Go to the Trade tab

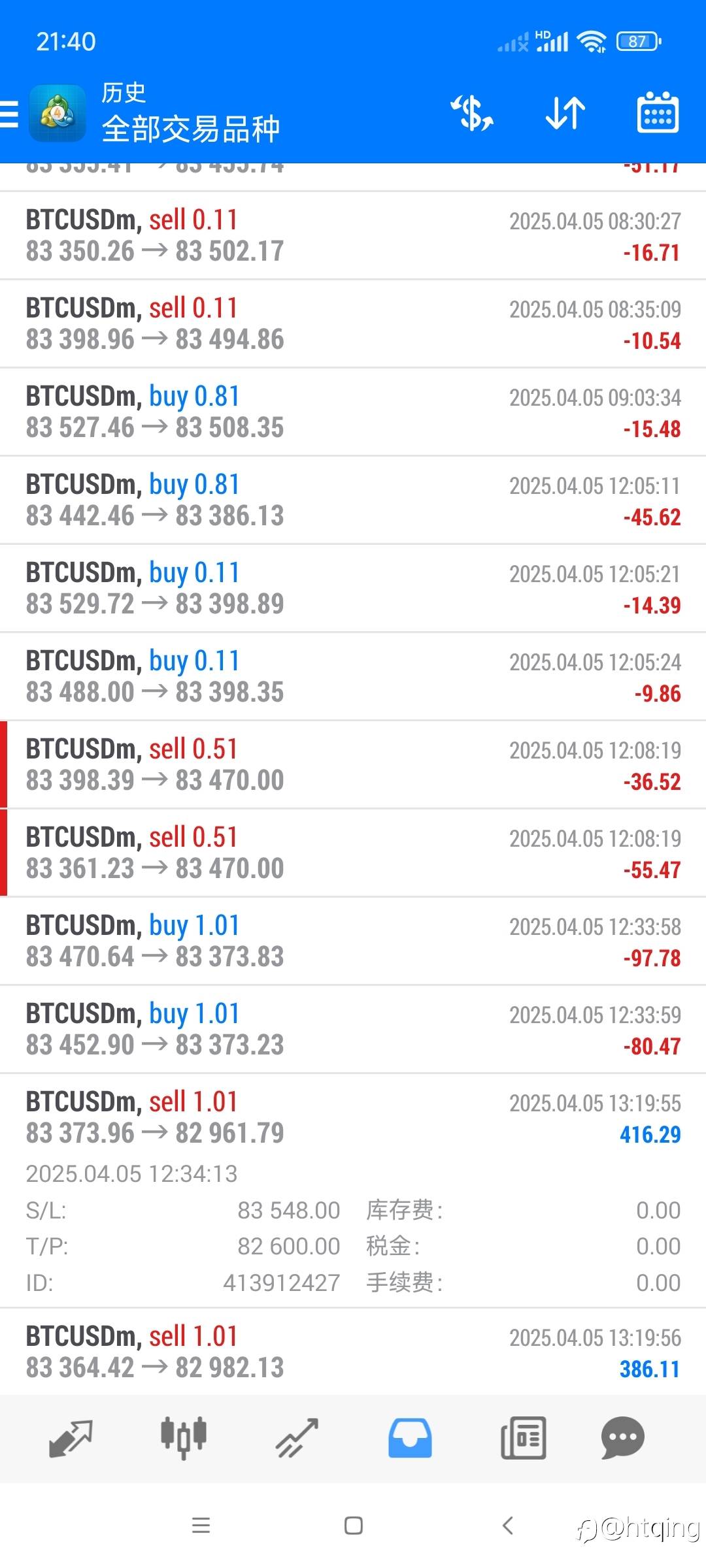coord(297,1438)
